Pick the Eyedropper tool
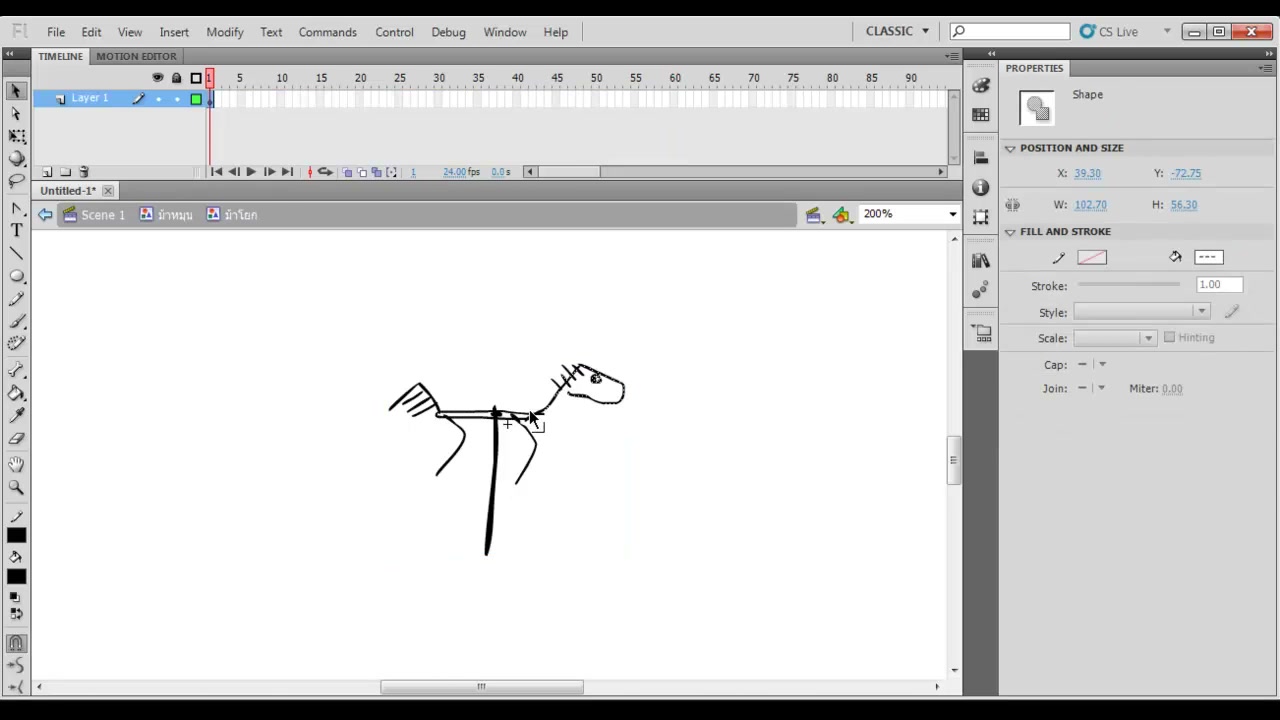1280x720 pixels. 16,416
